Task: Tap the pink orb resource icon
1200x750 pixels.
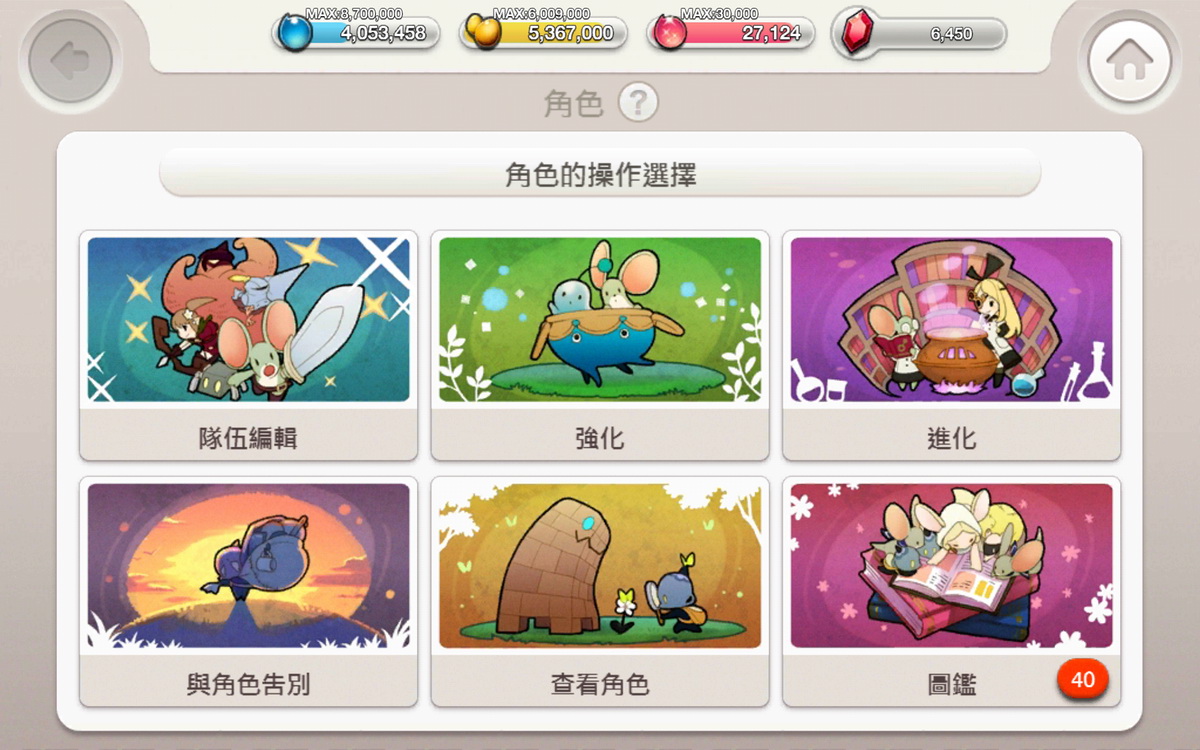Action: (669, 32)
